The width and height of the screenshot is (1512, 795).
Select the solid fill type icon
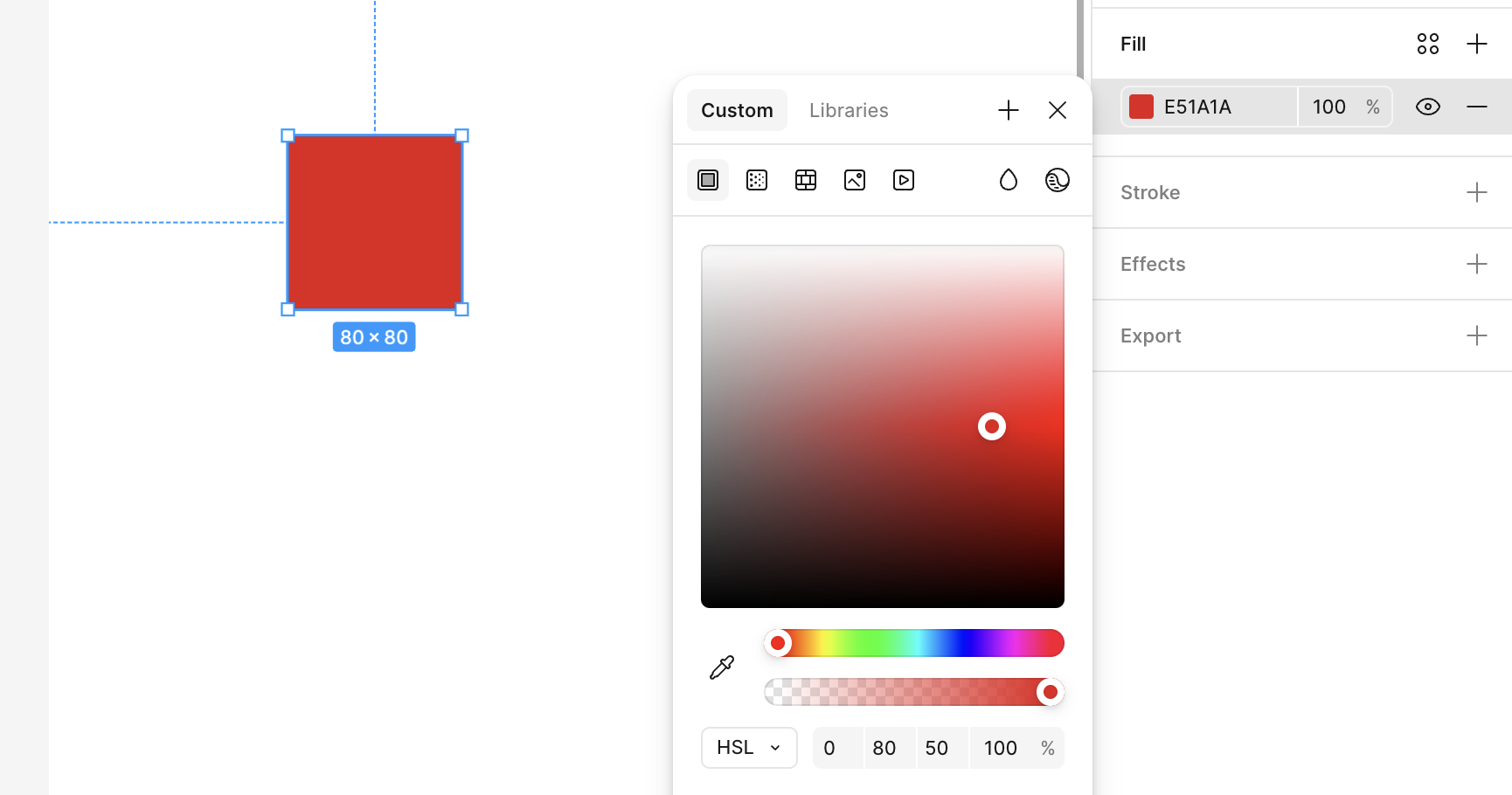coord(708,180)
